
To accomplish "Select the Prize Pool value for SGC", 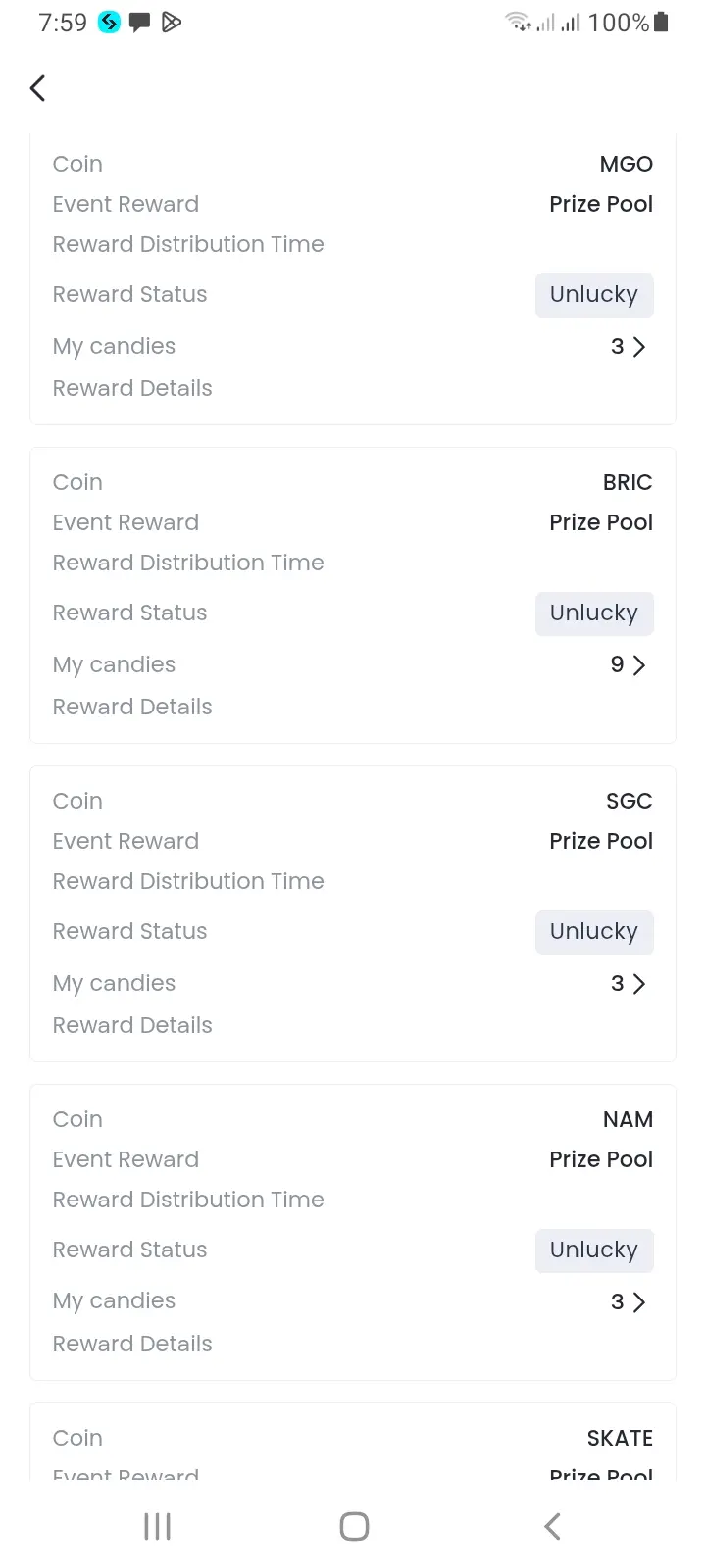I will [601, 841].
